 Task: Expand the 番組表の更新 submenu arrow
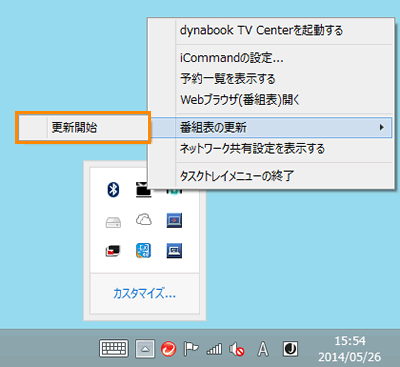point(382,127)
